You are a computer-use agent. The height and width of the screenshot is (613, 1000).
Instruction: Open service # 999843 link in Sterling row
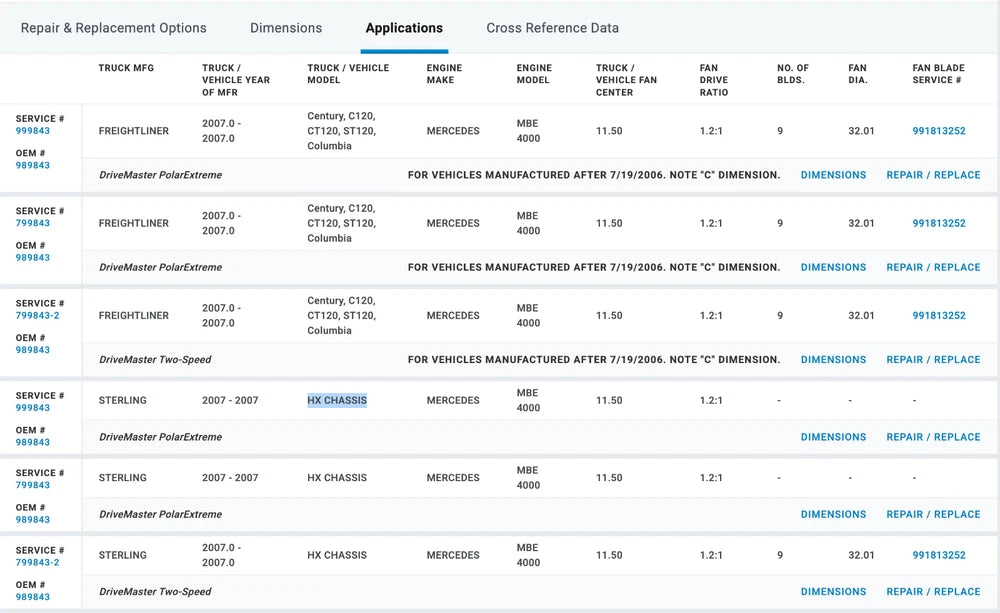tap(33, 408)
